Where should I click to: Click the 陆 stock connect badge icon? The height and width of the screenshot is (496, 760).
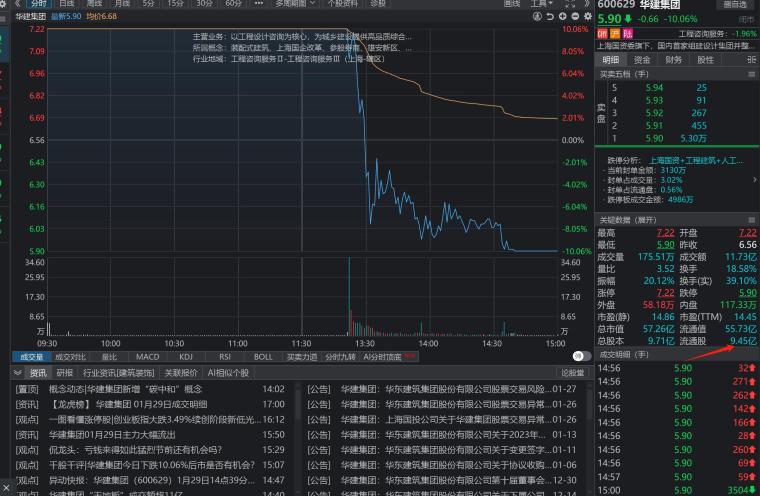pyautogui.click(x=627, y=33)
